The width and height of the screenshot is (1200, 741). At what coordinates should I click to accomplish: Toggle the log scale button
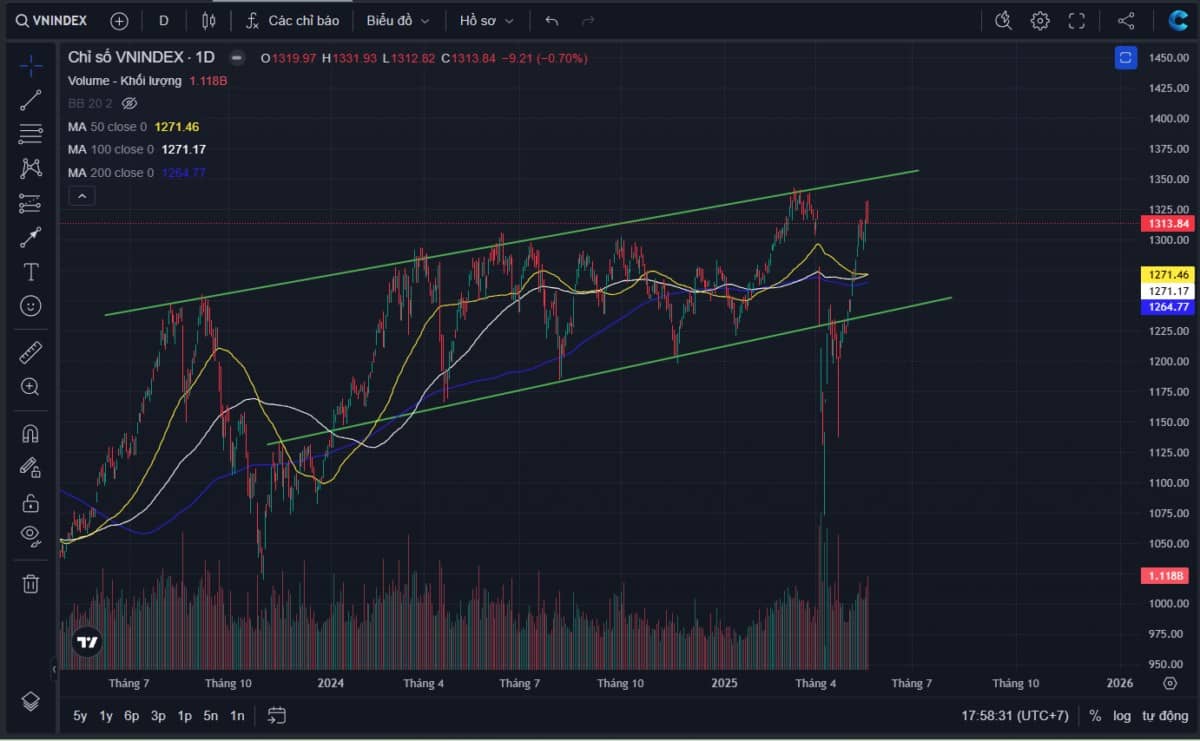coord(1122,716)
